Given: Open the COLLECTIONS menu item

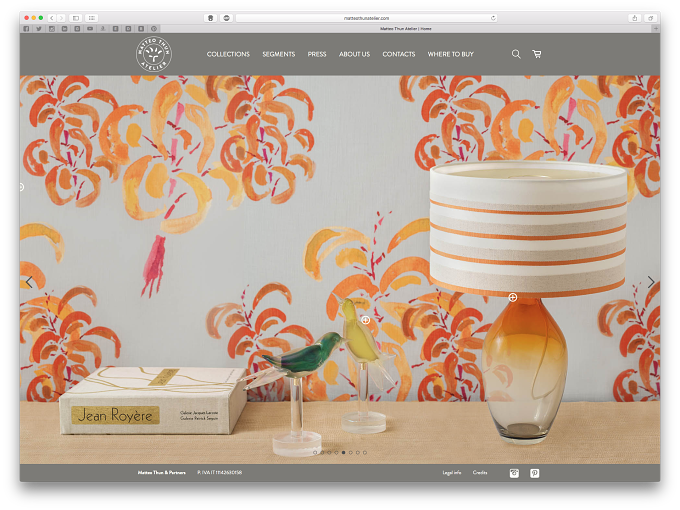Looking at the screenshot, I should click(x=228, y=54).
